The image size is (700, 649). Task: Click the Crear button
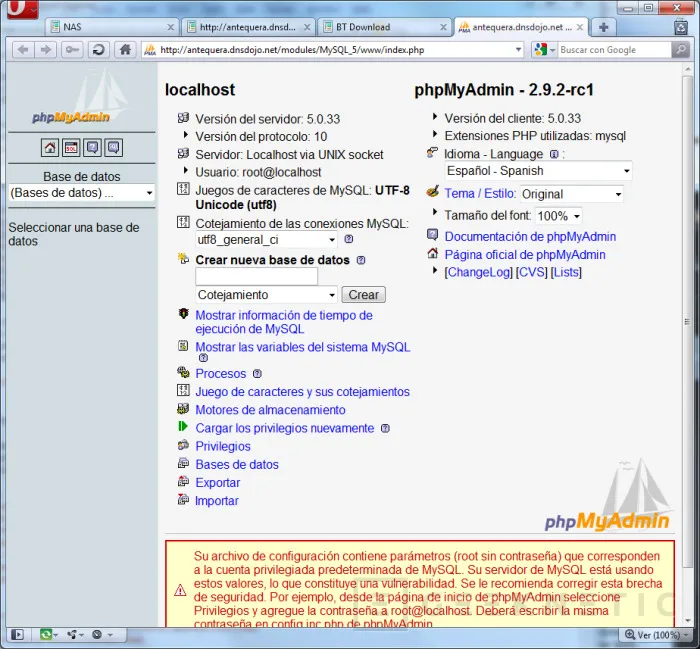pos(363,295)
